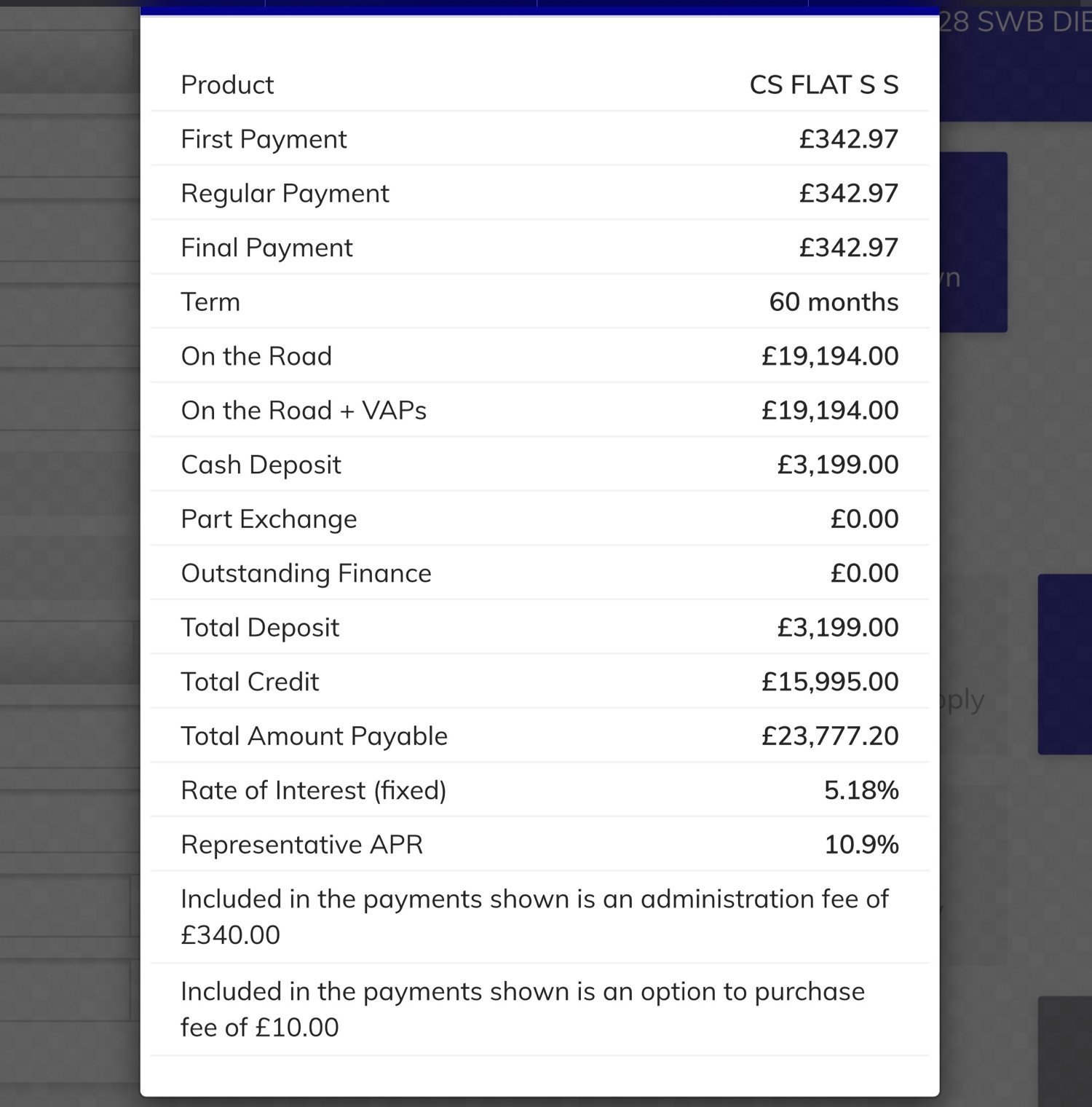Viewport: 1092px width, 1107px height.
Task: Click the Final Payment row label
Action: [266, 248]
